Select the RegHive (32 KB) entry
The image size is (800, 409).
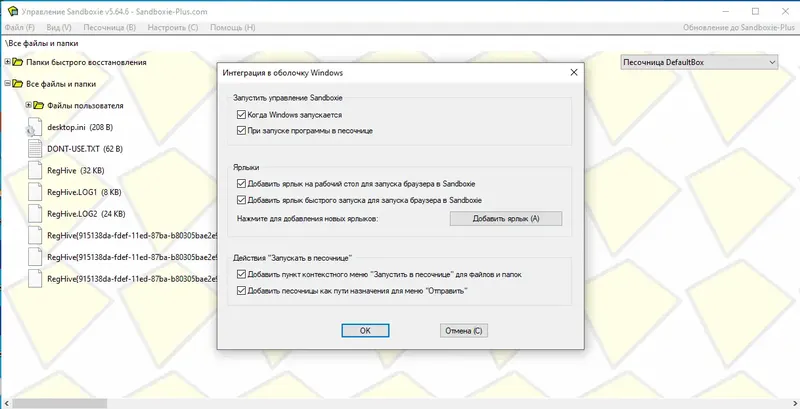(76, 170)
